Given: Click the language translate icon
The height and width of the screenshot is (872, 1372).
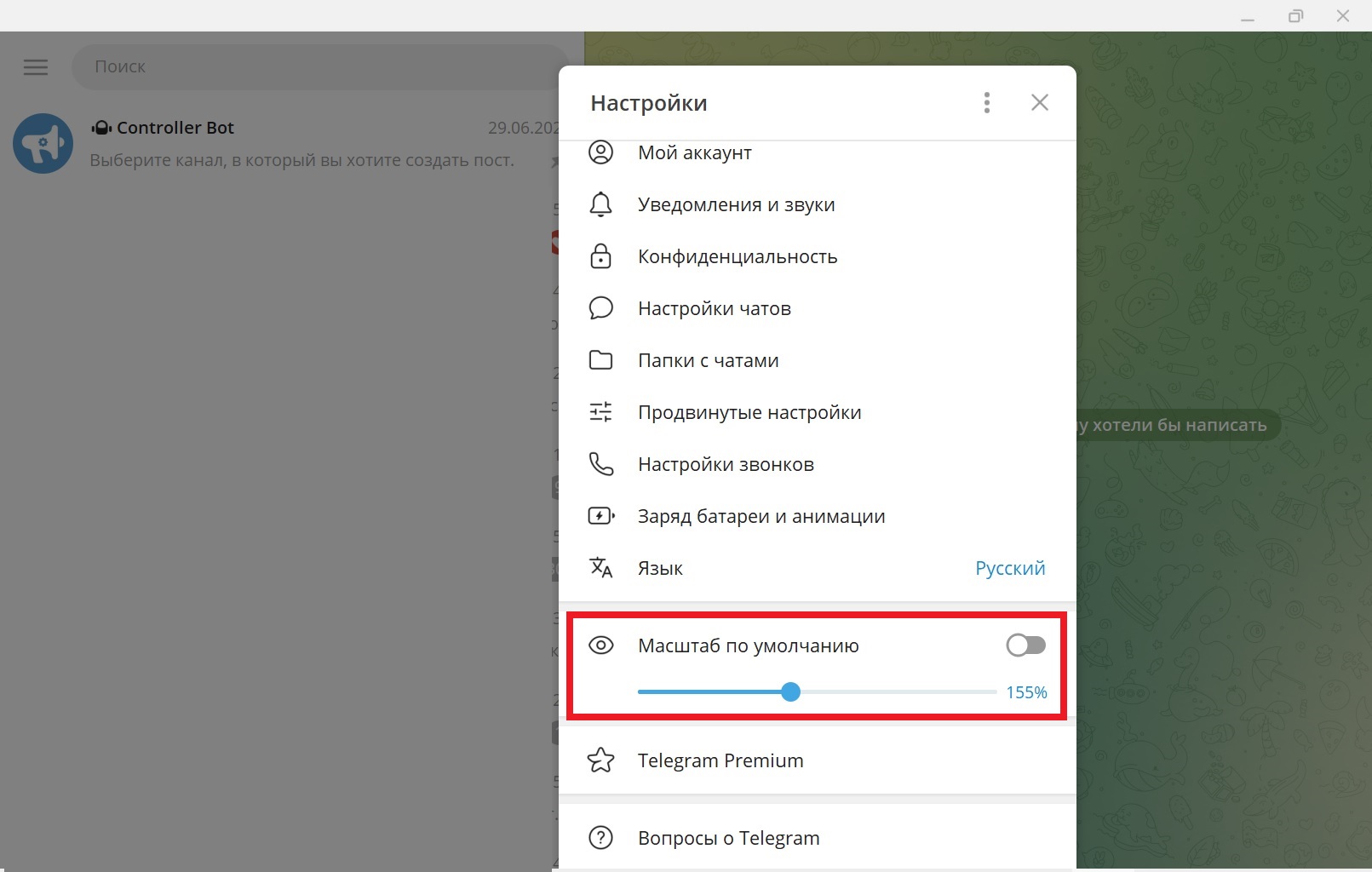Looking at the screenshot, I should [601, 568].
